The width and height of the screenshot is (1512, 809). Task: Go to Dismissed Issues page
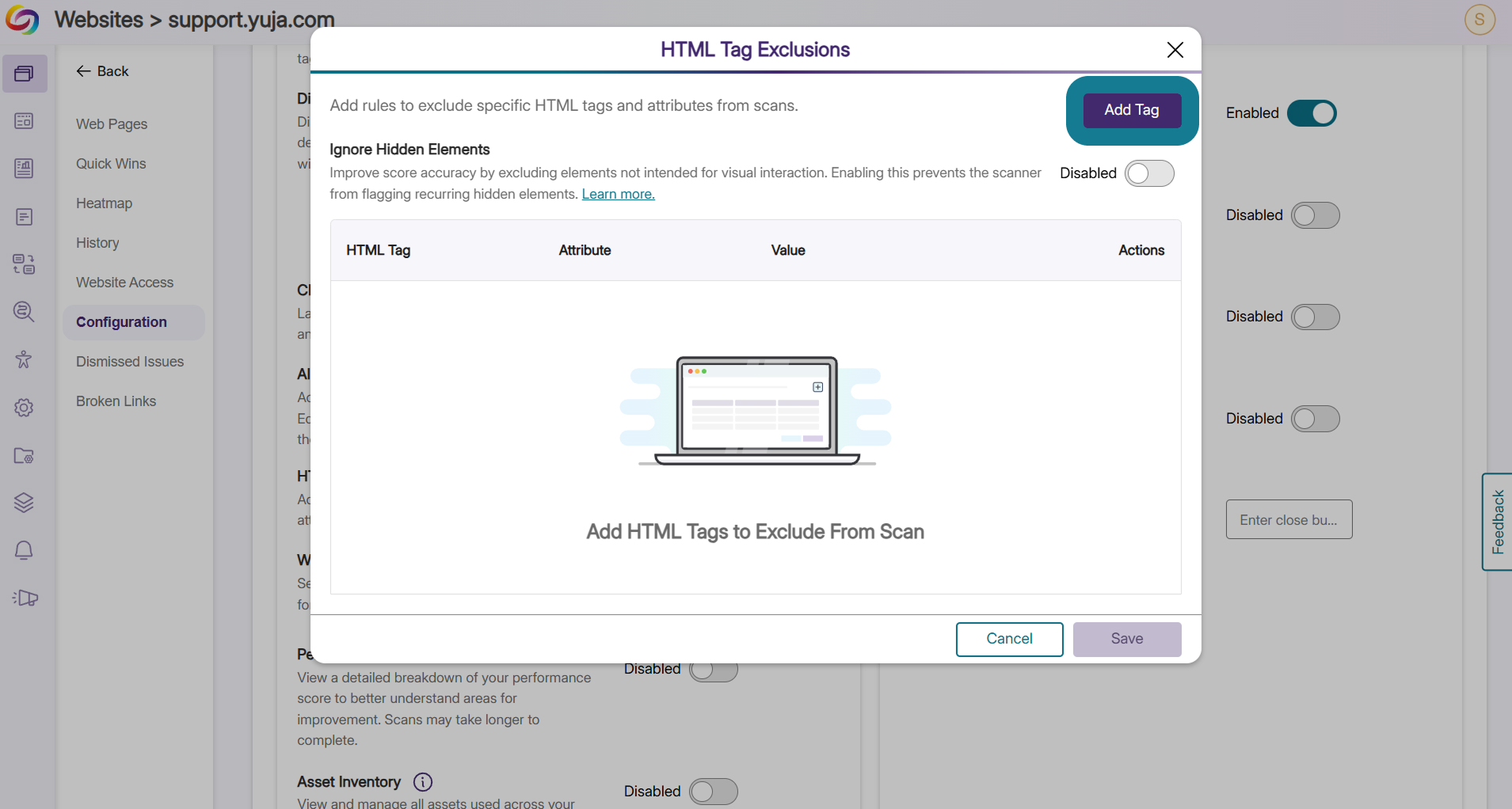pos(130,362)
